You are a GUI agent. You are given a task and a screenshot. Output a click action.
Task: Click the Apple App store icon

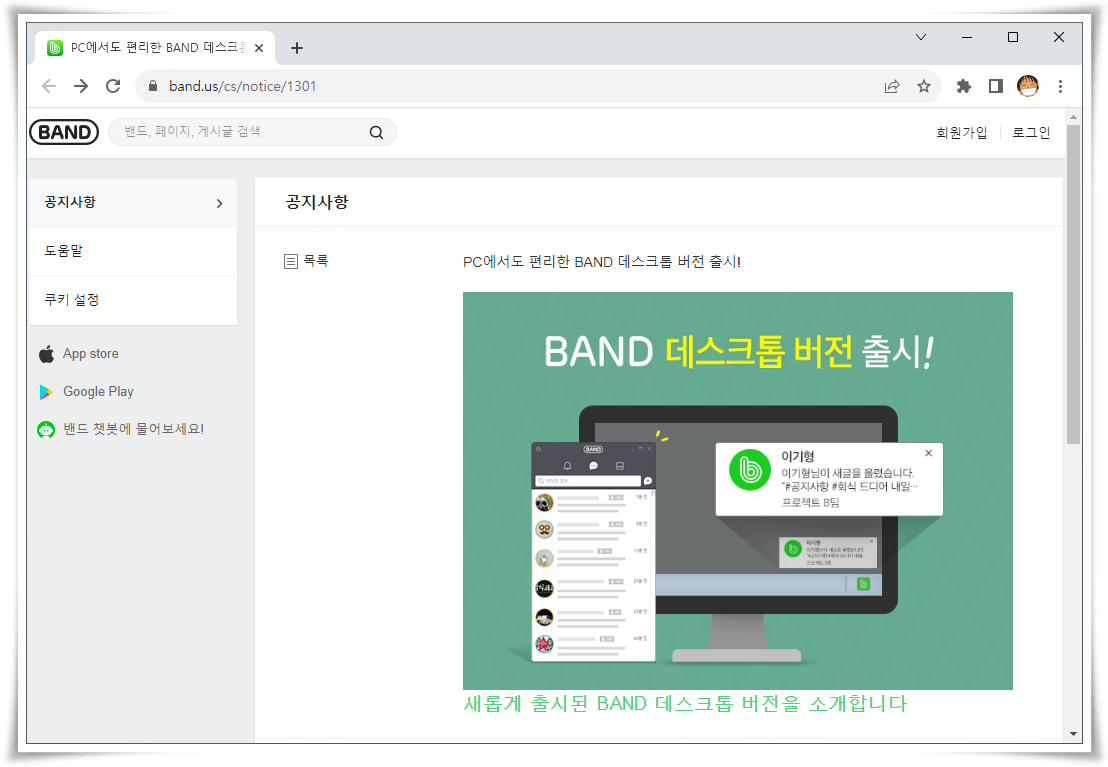tap(47, 353)
